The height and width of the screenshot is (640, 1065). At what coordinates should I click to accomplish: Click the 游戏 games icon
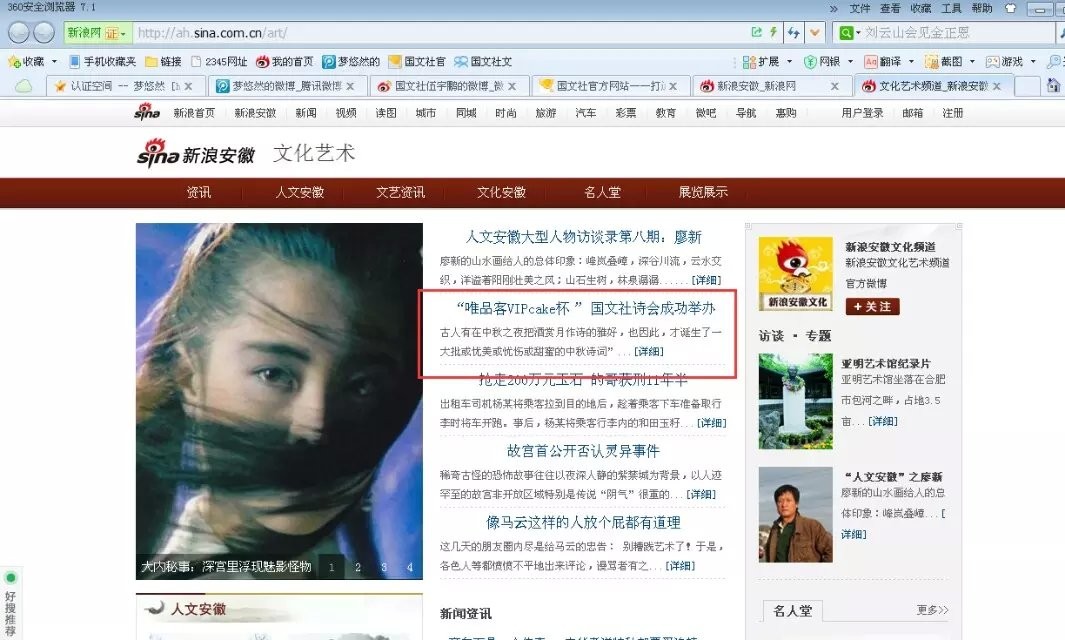pos(992,62)
